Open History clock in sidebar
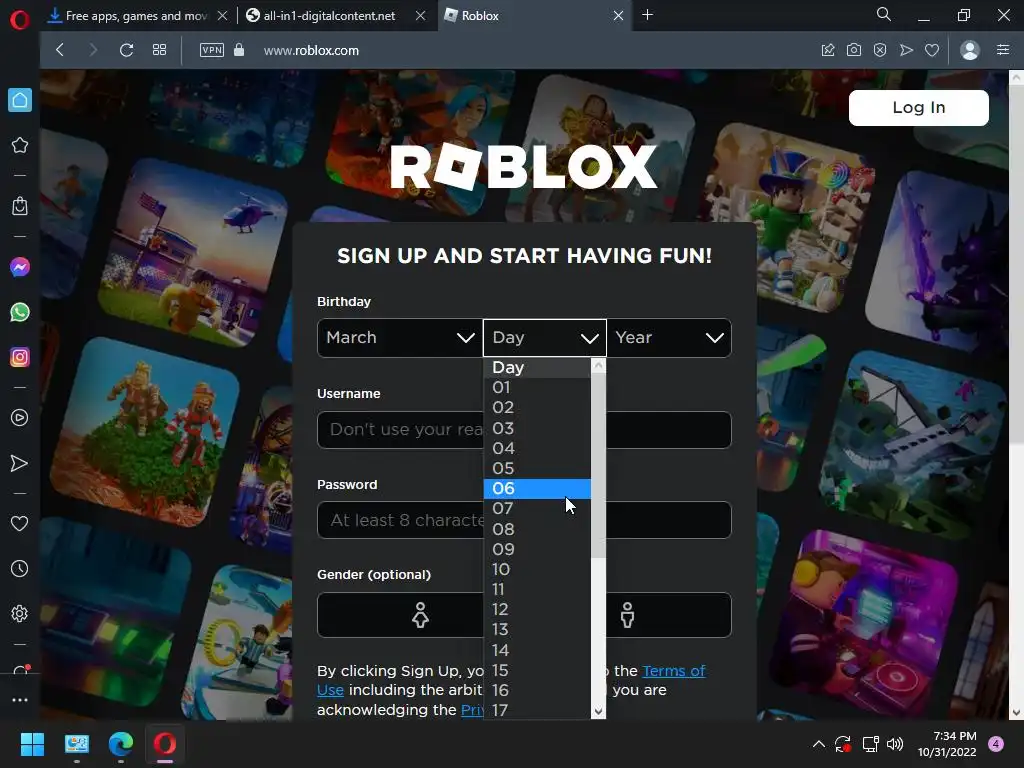The width and height of the screenshot is (1024, 768). (20, 569)
